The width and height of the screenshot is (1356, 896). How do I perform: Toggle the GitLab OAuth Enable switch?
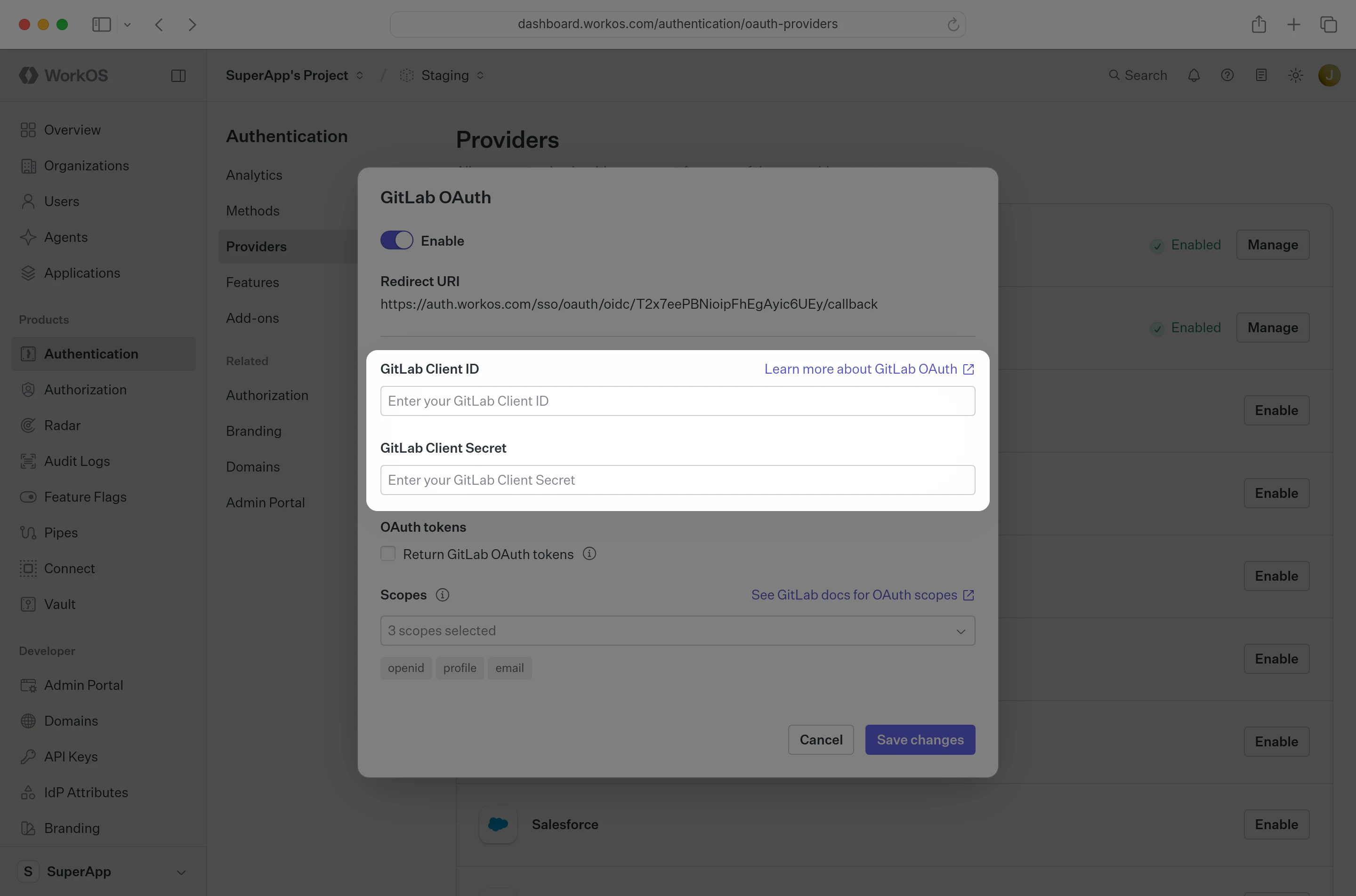coord(396,240)
